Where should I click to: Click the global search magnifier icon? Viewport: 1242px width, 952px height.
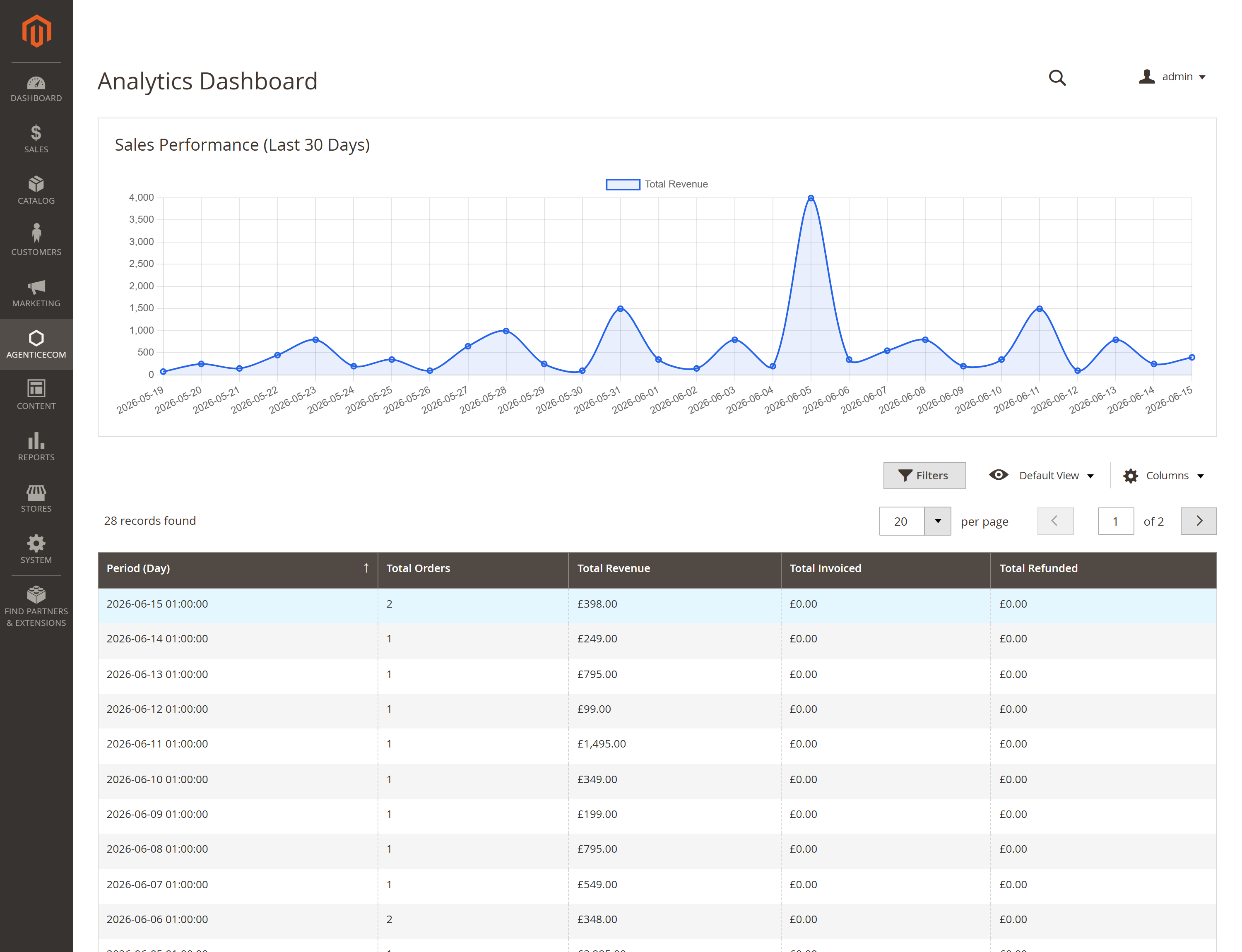1057,78
